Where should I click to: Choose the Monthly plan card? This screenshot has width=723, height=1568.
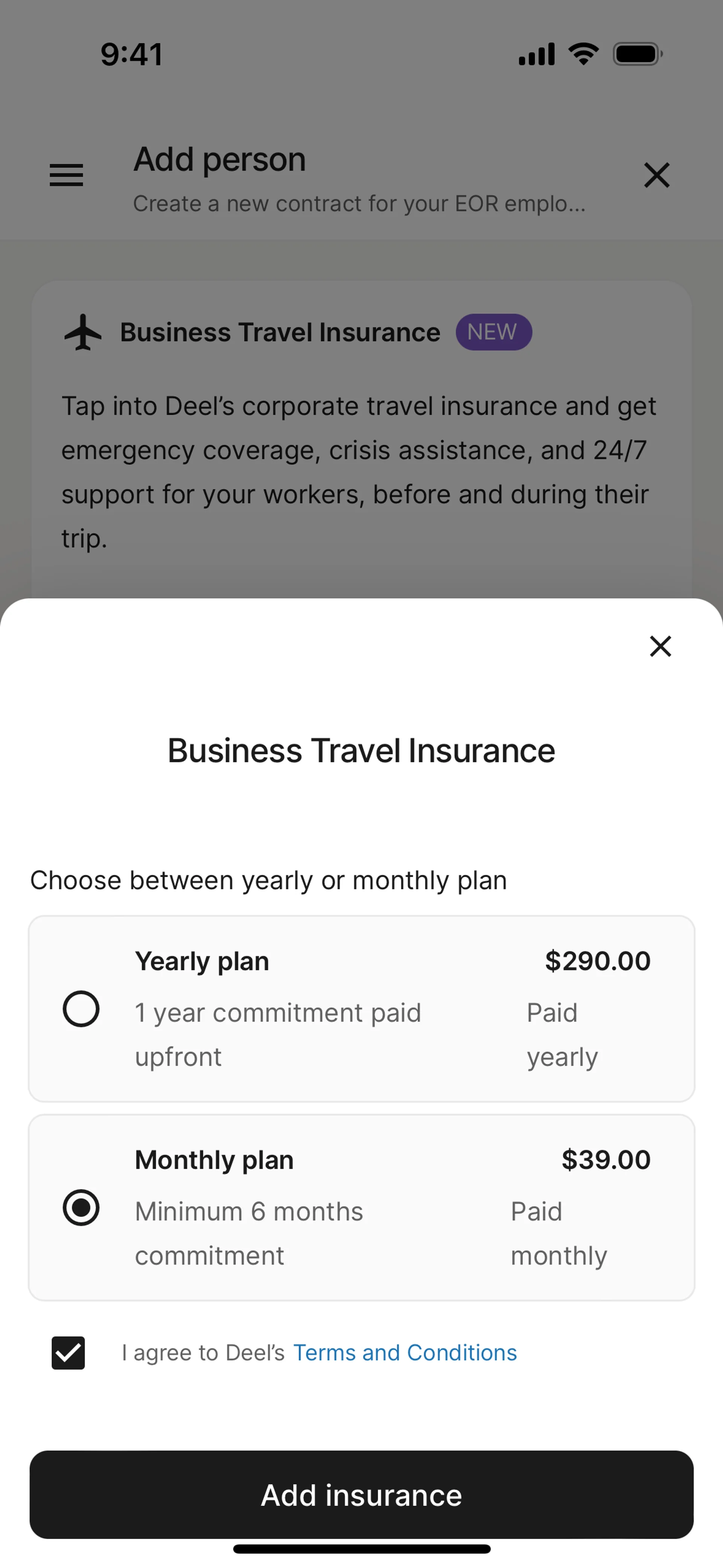[x=361, y=1207]
